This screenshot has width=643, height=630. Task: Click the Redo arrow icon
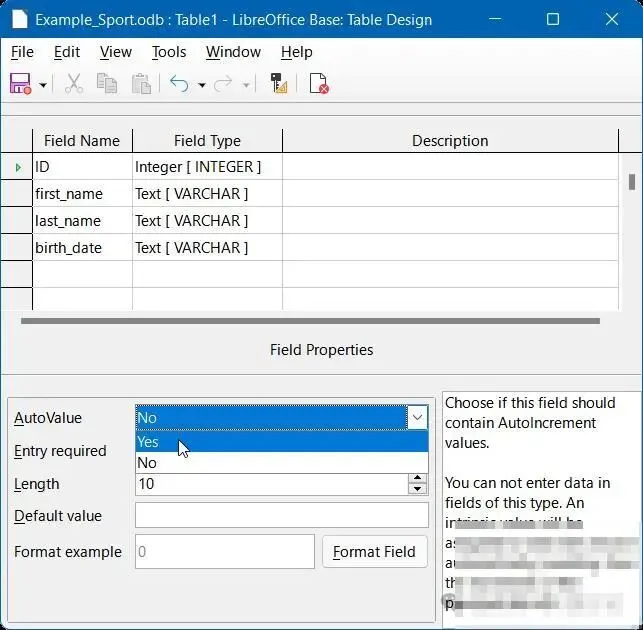[x=223, y=84]
